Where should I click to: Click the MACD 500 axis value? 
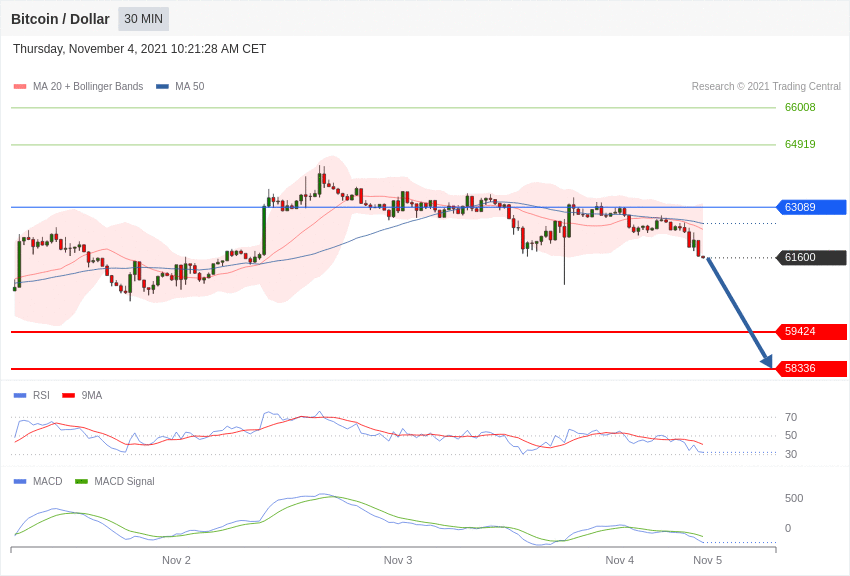coord(794,498)
